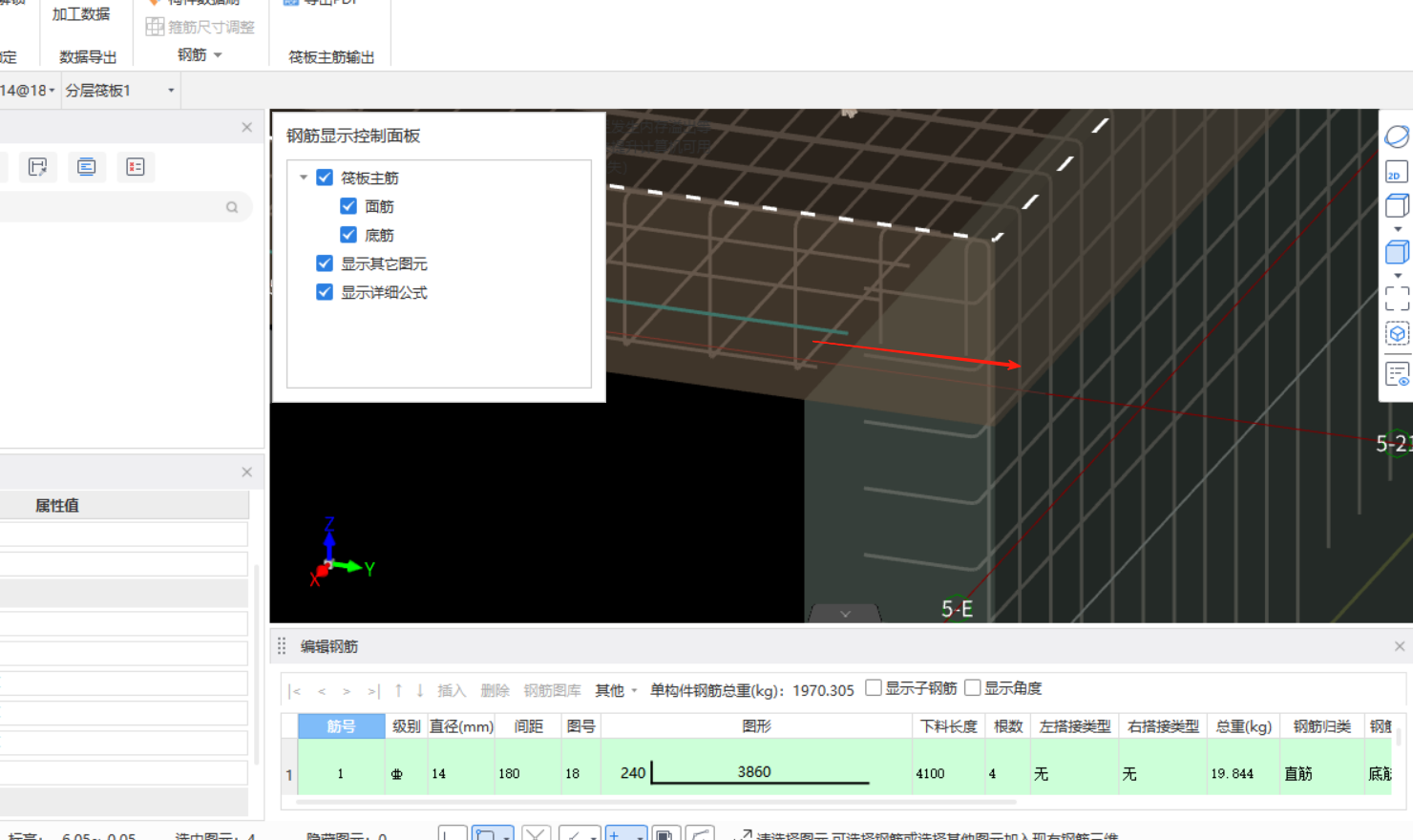This screenshot has height=840, width=1413.
Task: Close the 编辑钢筋 panel
Action: pos(1400,646)
